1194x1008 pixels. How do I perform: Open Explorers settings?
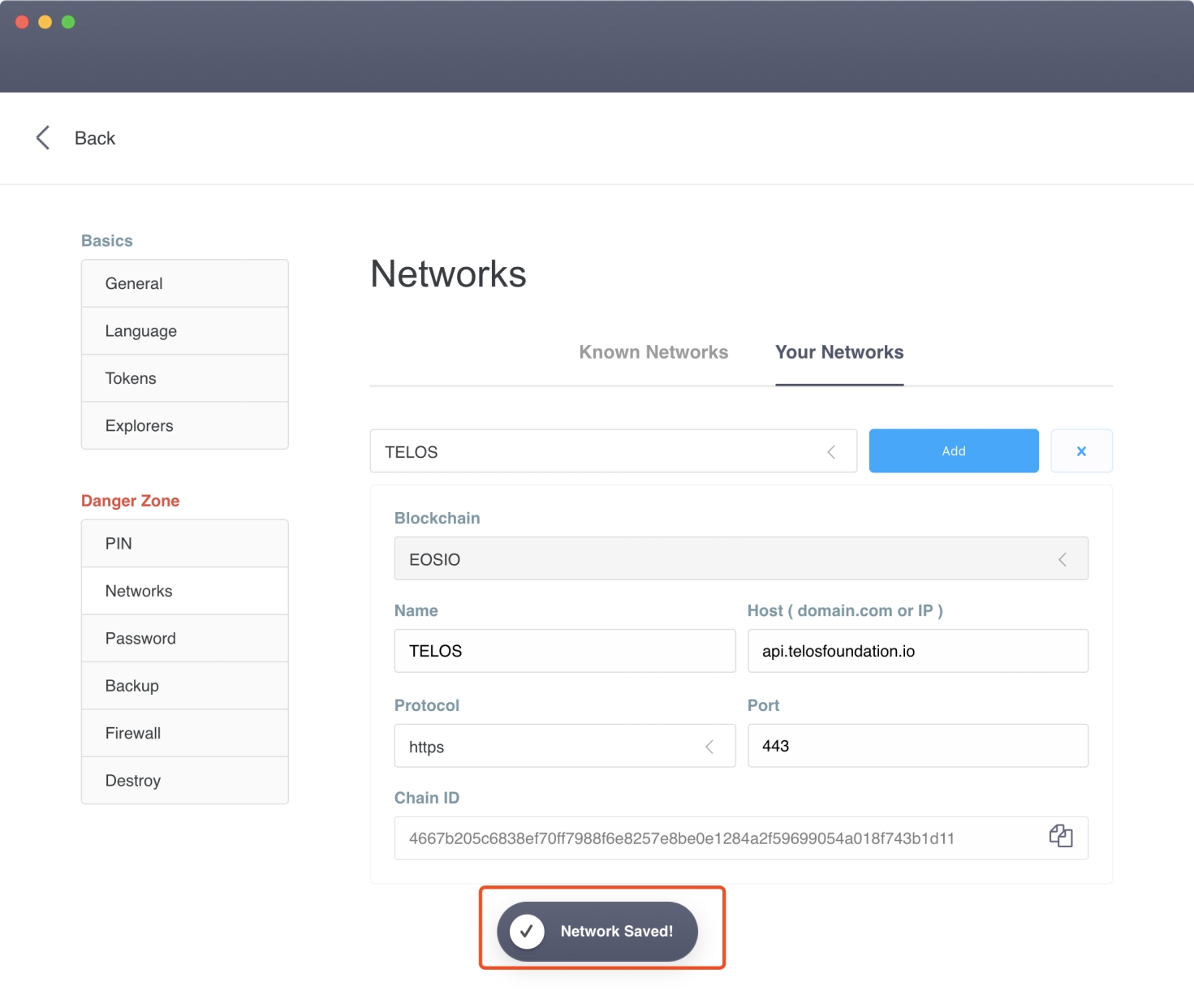pos(185,425)
